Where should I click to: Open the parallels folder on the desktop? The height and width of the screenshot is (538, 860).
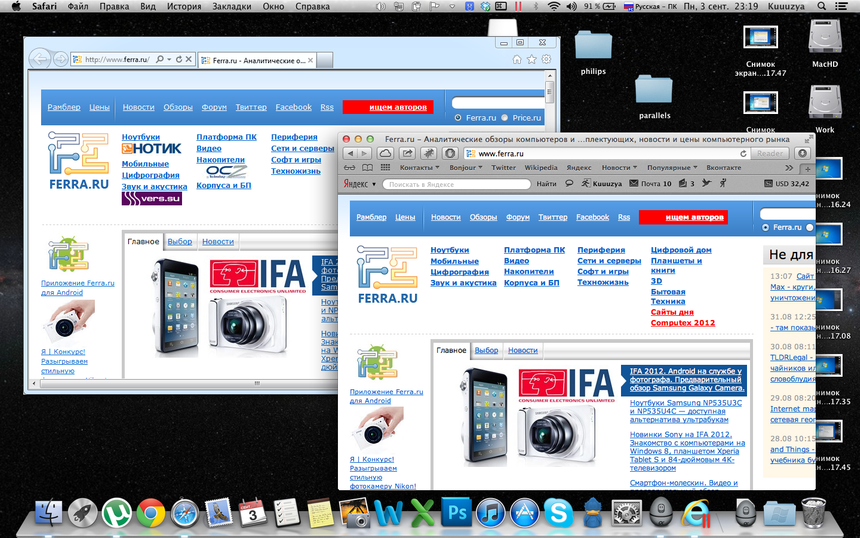[654, 97]
